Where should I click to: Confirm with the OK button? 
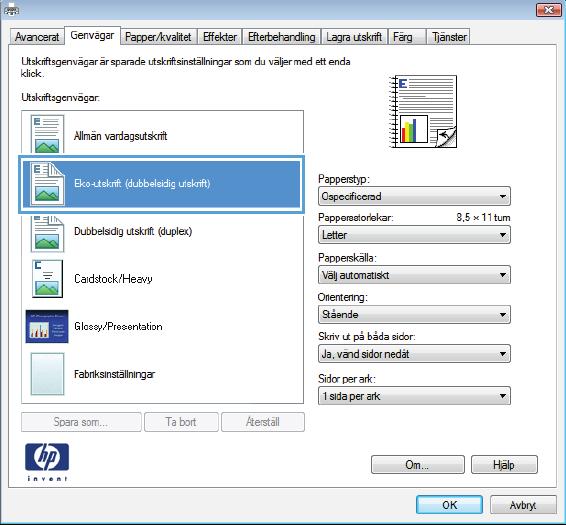(x=449, y=504)
